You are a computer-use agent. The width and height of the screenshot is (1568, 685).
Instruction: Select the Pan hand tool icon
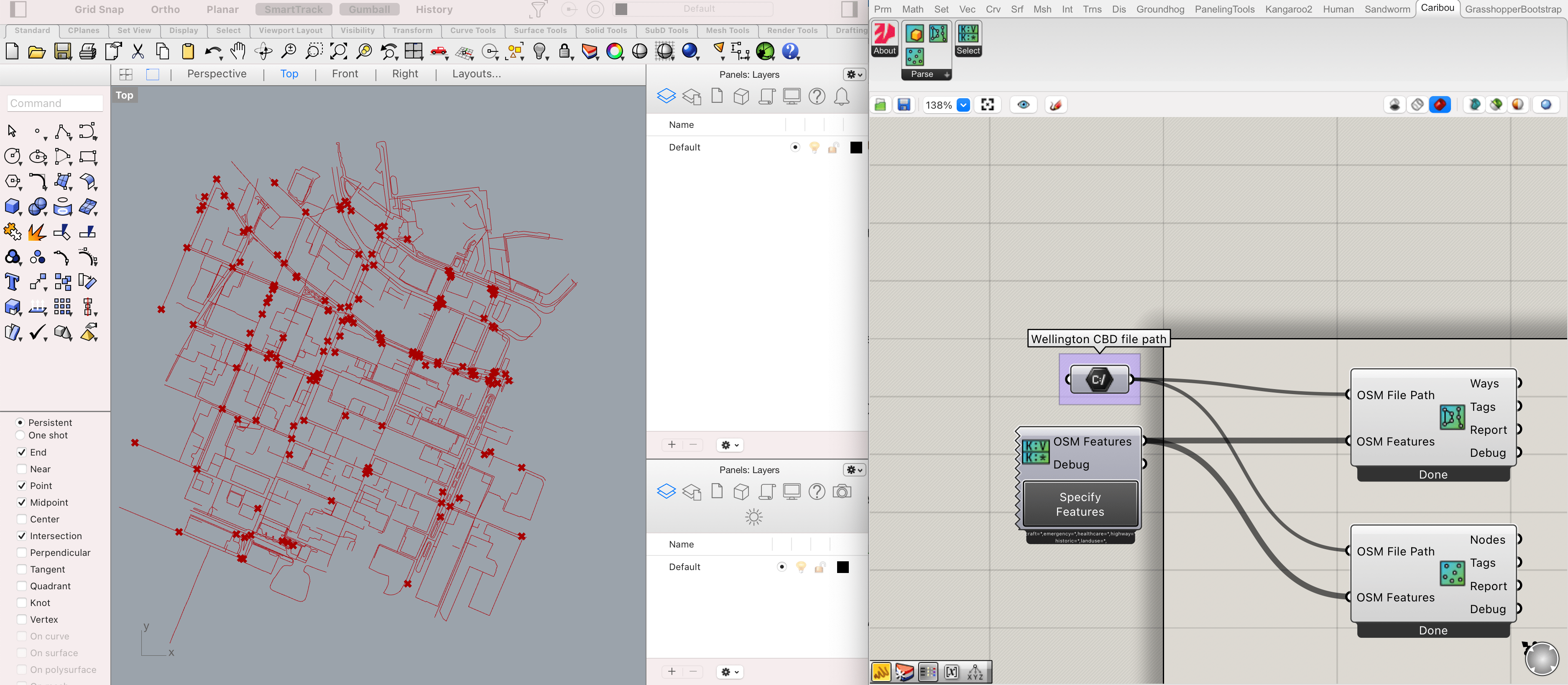pos(238,52)
